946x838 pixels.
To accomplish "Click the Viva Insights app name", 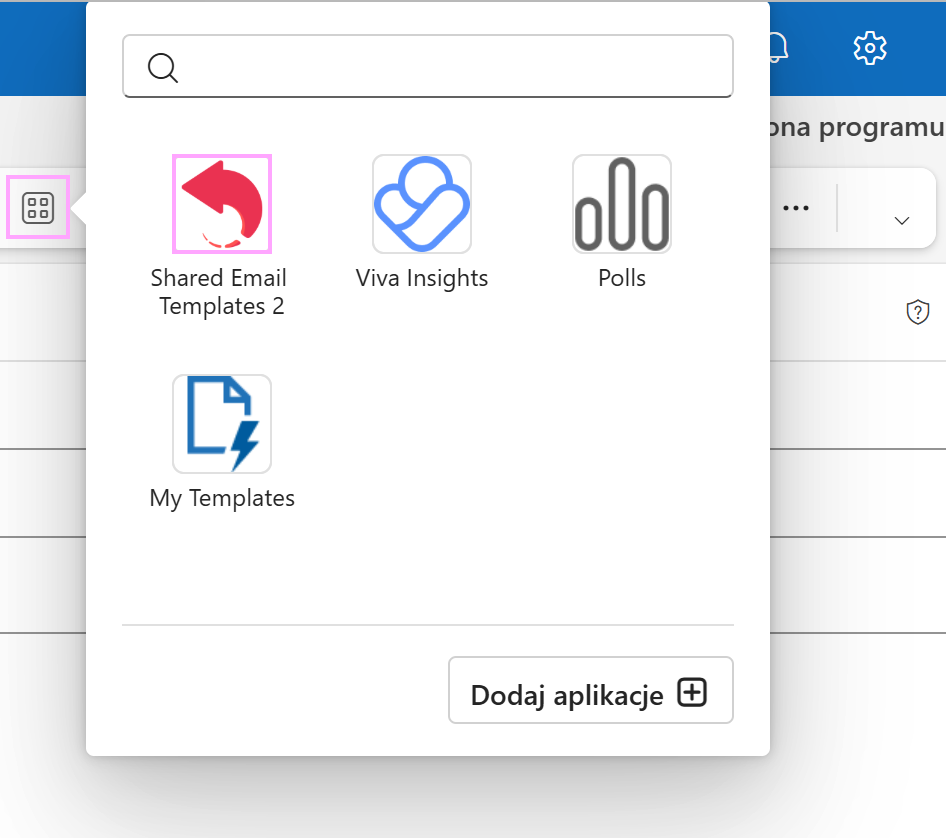I will pos(421,278).
